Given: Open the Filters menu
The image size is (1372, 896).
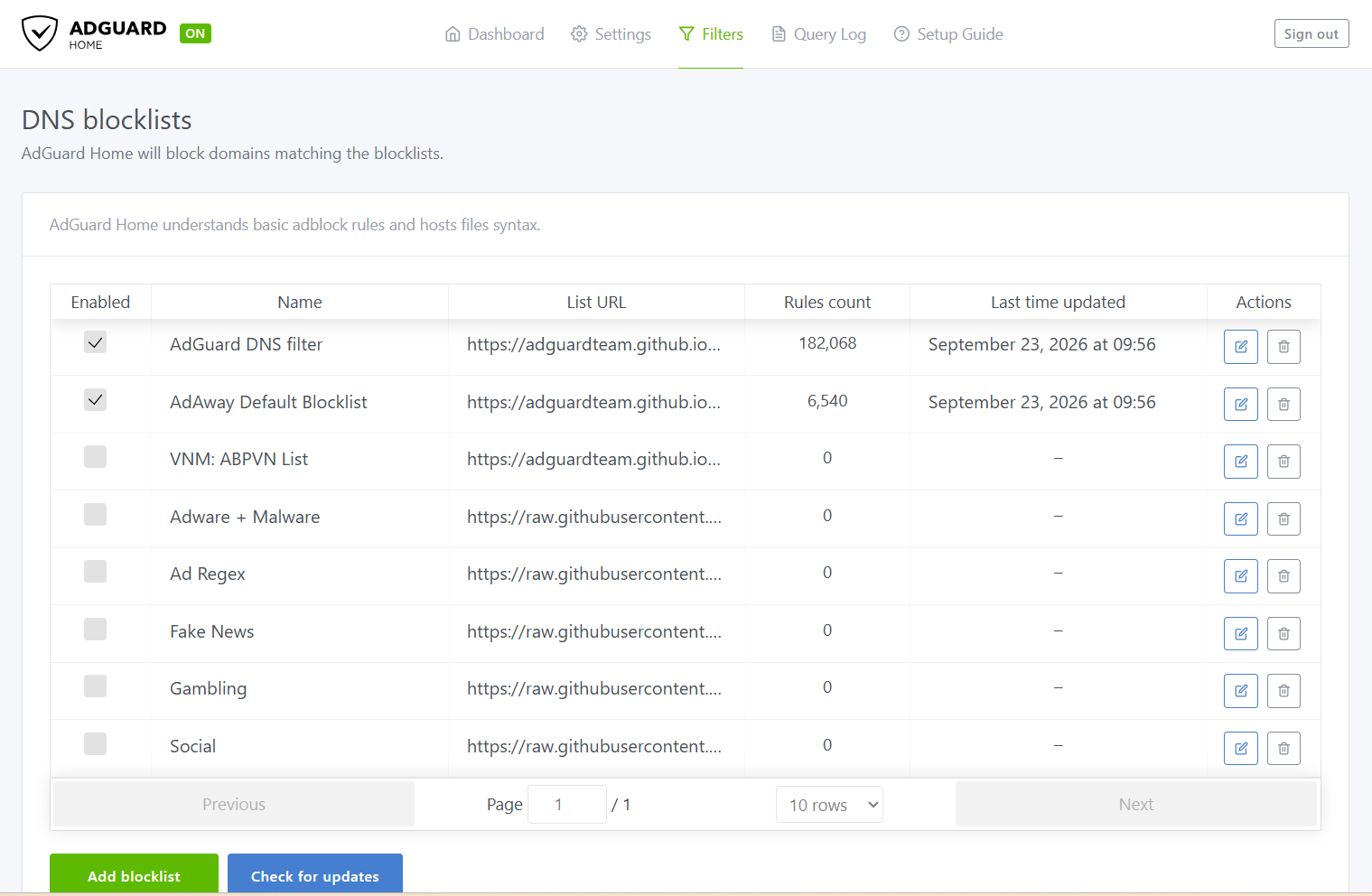Looking at the screenshot, I should click(x=711, y=34).
